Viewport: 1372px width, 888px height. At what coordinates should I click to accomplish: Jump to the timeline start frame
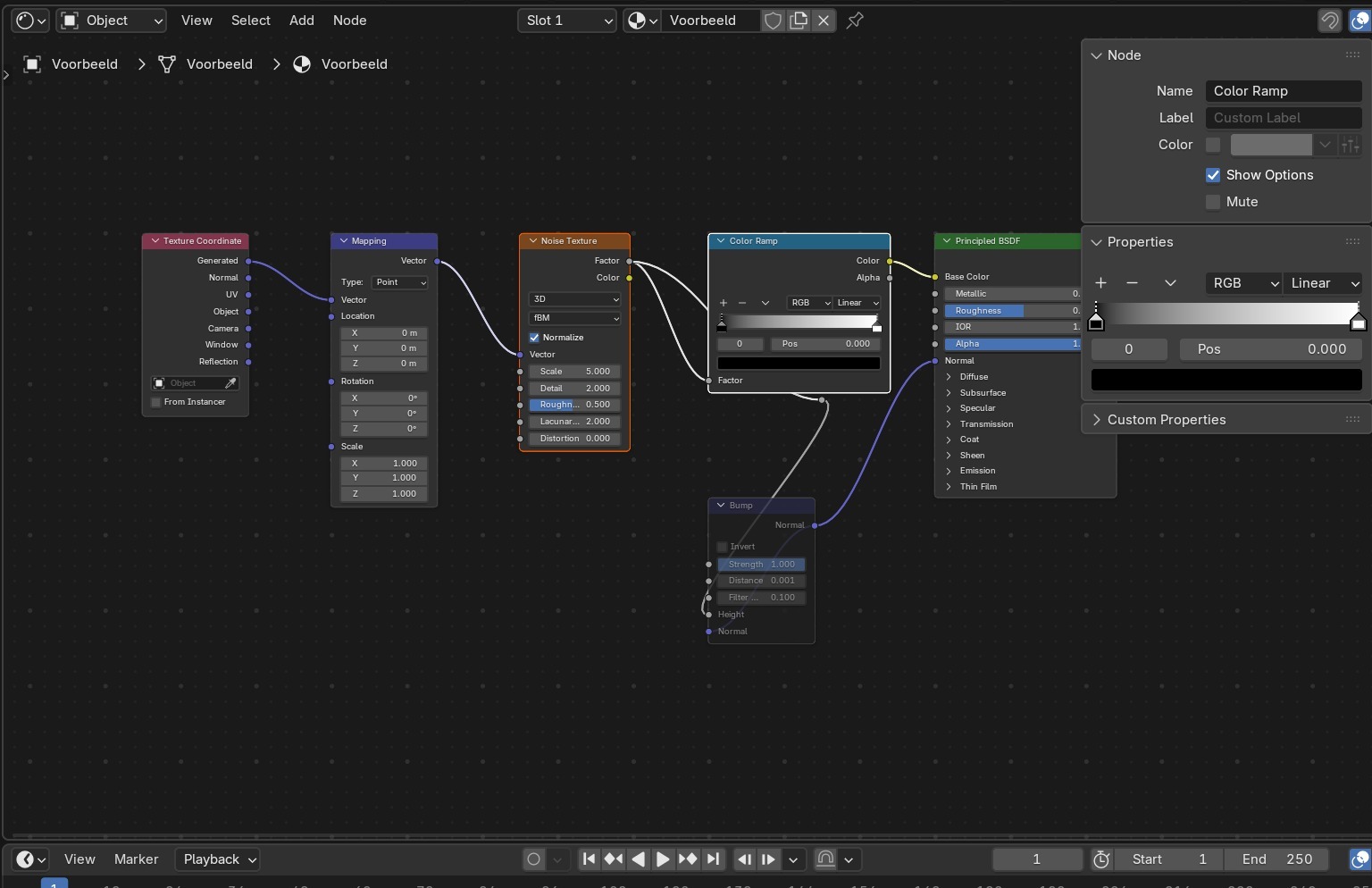click(589, 859)
